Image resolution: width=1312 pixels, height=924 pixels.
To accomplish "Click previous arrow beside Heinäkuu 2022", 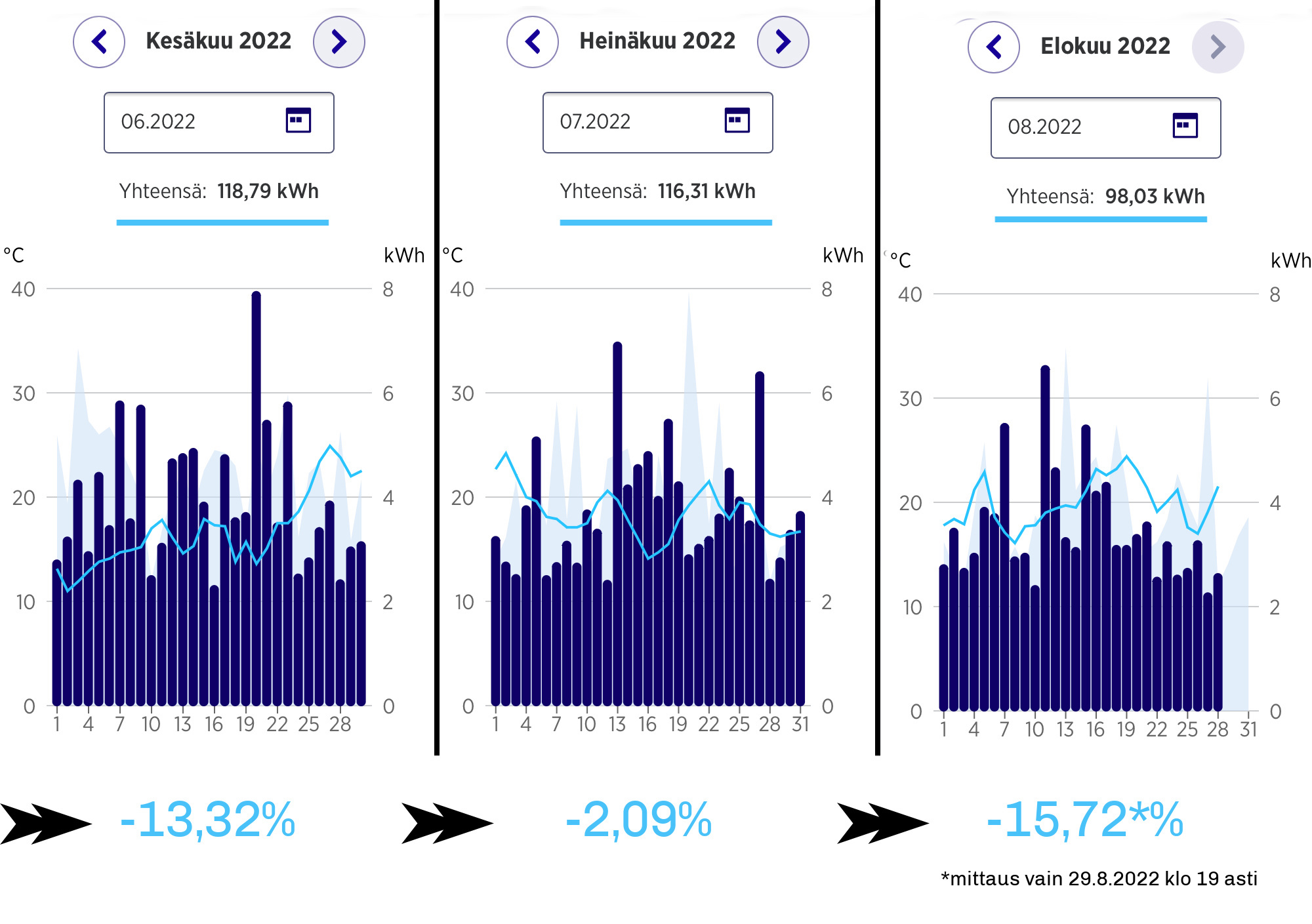I will pos(533,42).
